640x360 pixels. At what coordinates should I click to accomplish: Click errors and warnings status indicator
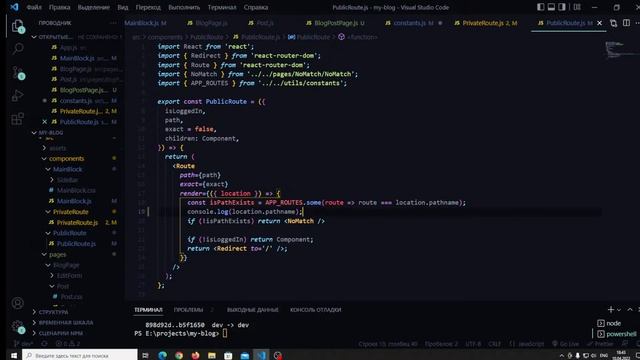click(x=68, y=344)
